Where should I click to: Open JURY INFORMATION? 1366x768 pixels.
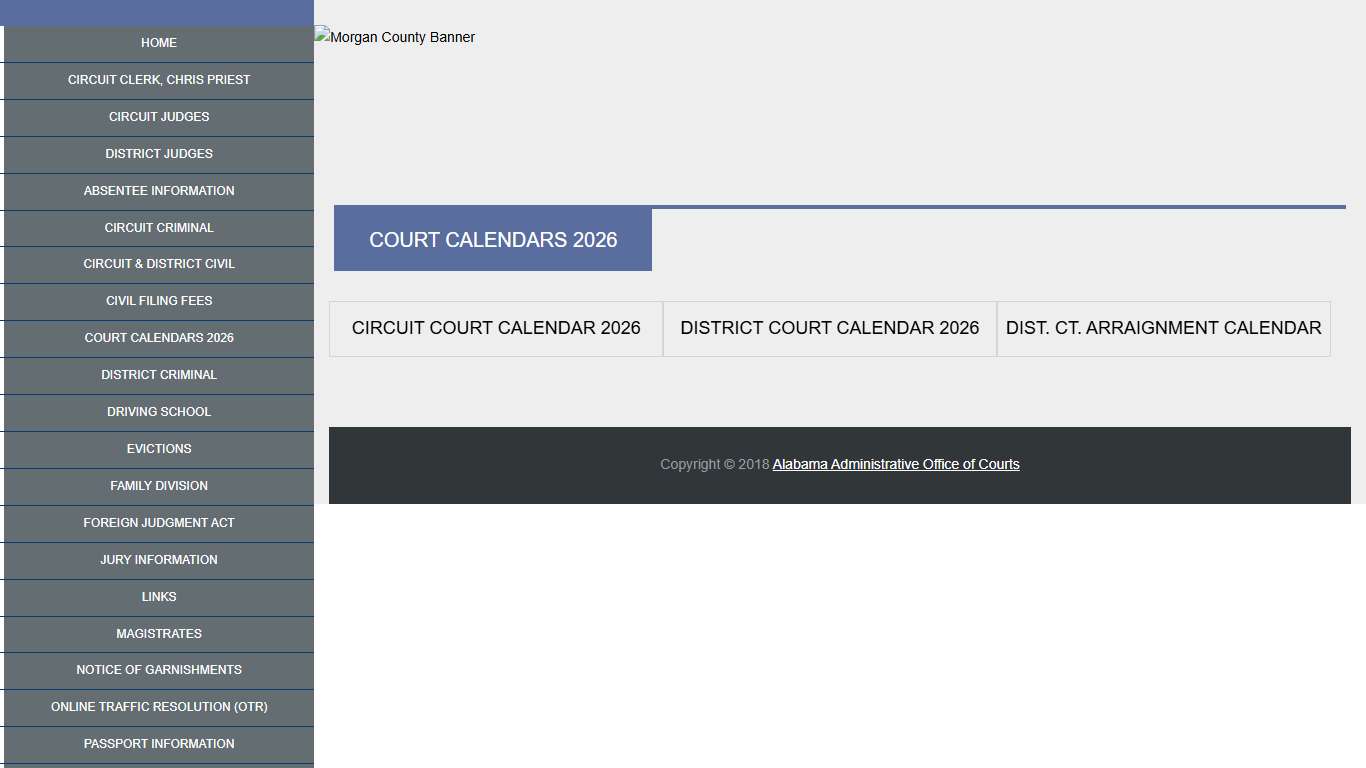pyautogui.click(x=158, y=560)
